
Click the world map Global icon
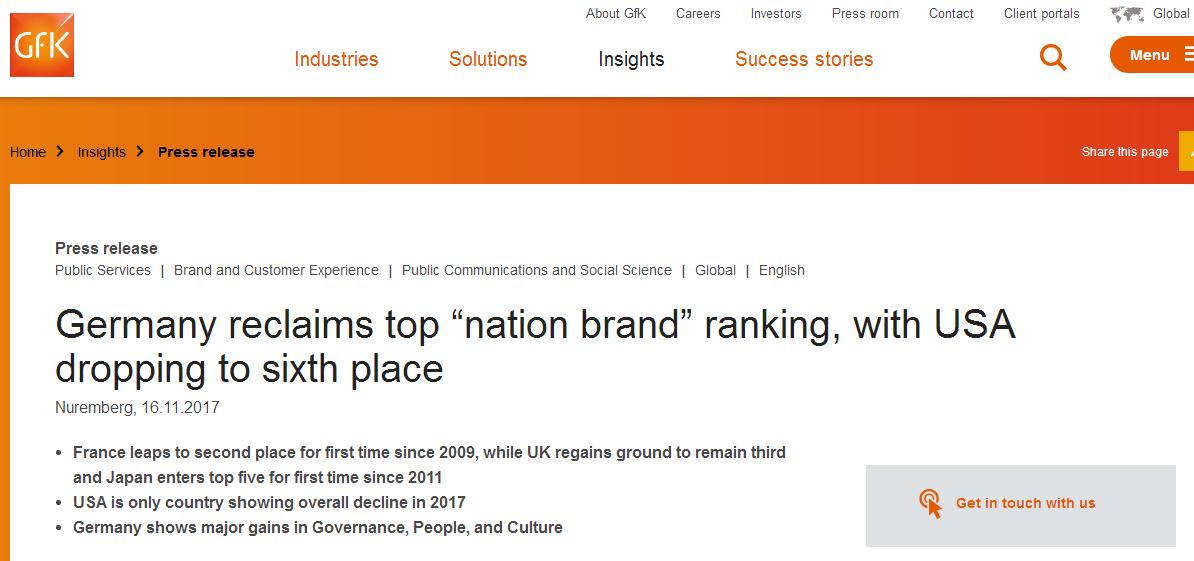coord(1127,14)
